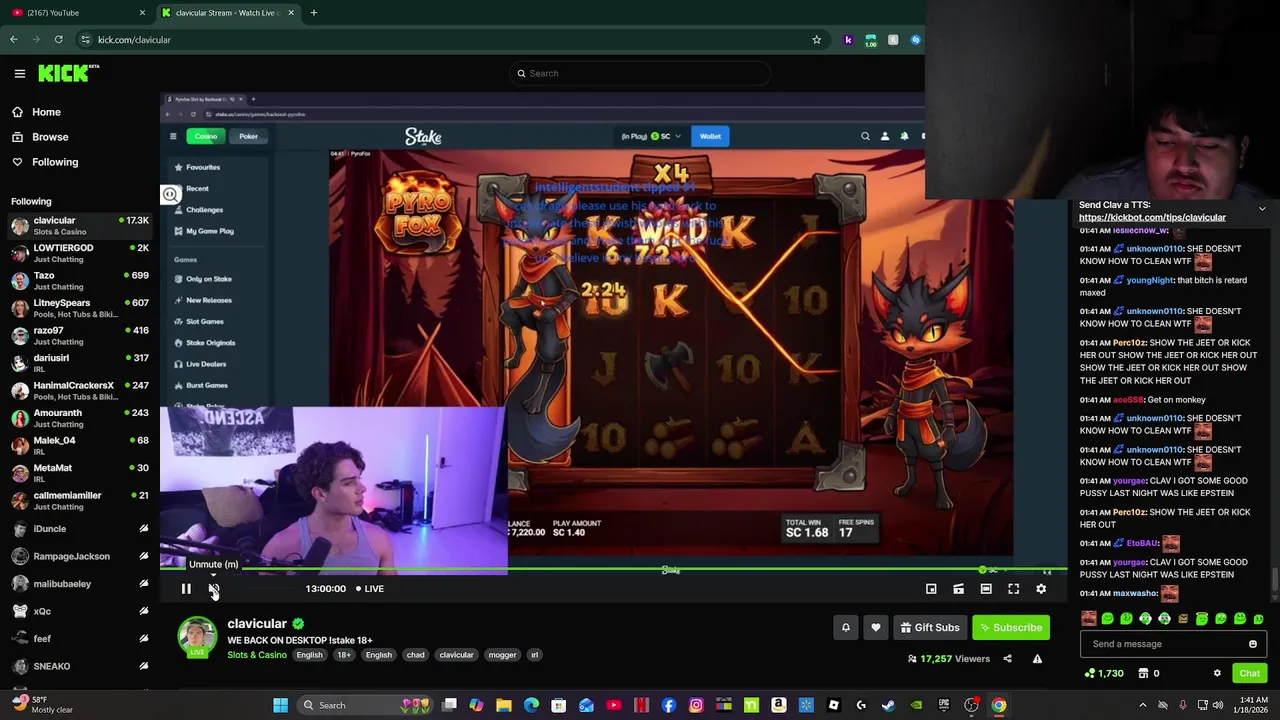Viewport: 1280px width, 720px height.
Task: Follow clavicular with the heart button
Action: coord(876,627)
